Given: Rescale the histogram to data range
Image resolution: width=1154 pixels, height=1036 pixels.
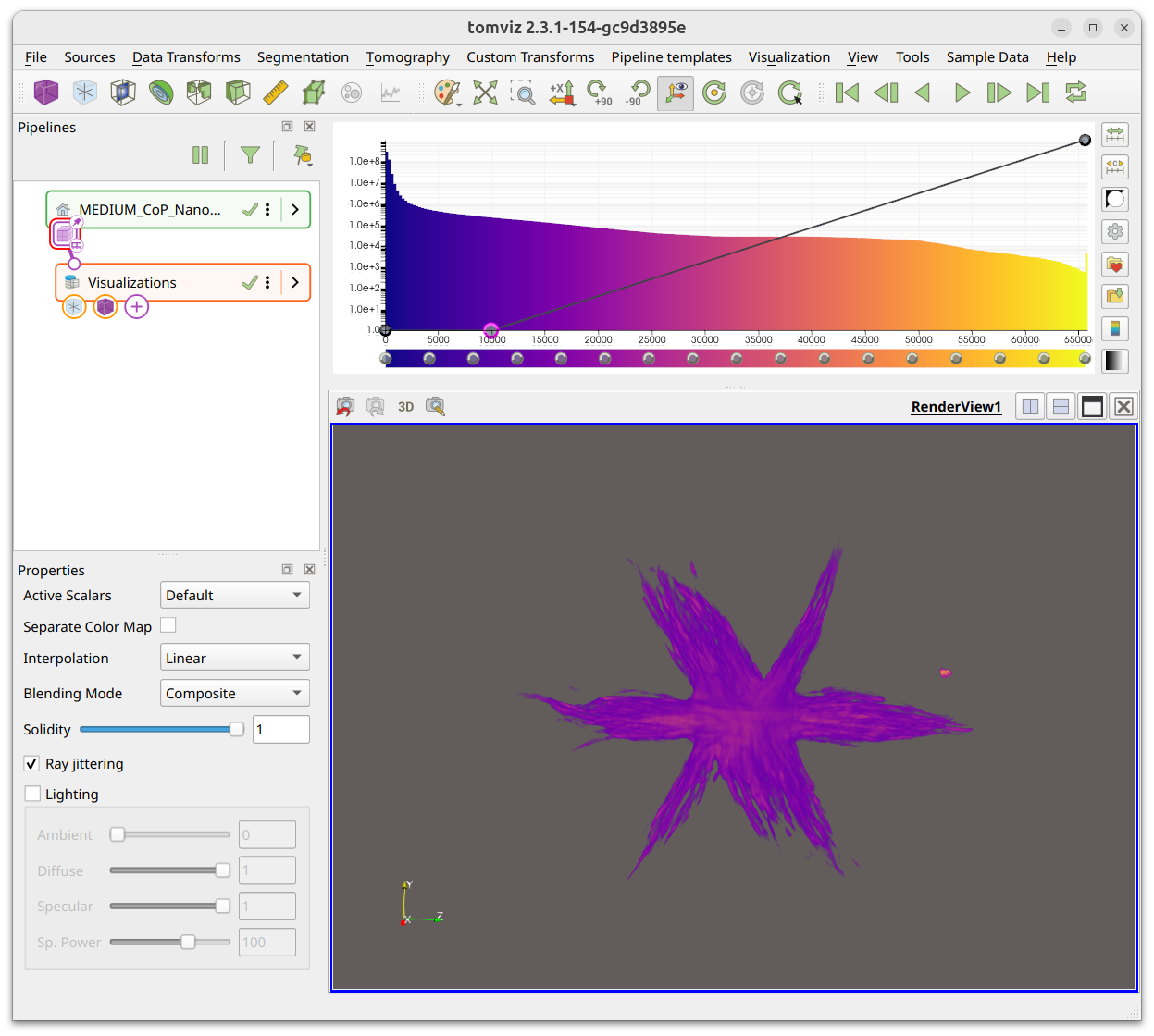Looking at the screenshot, I should (1115, 135).
